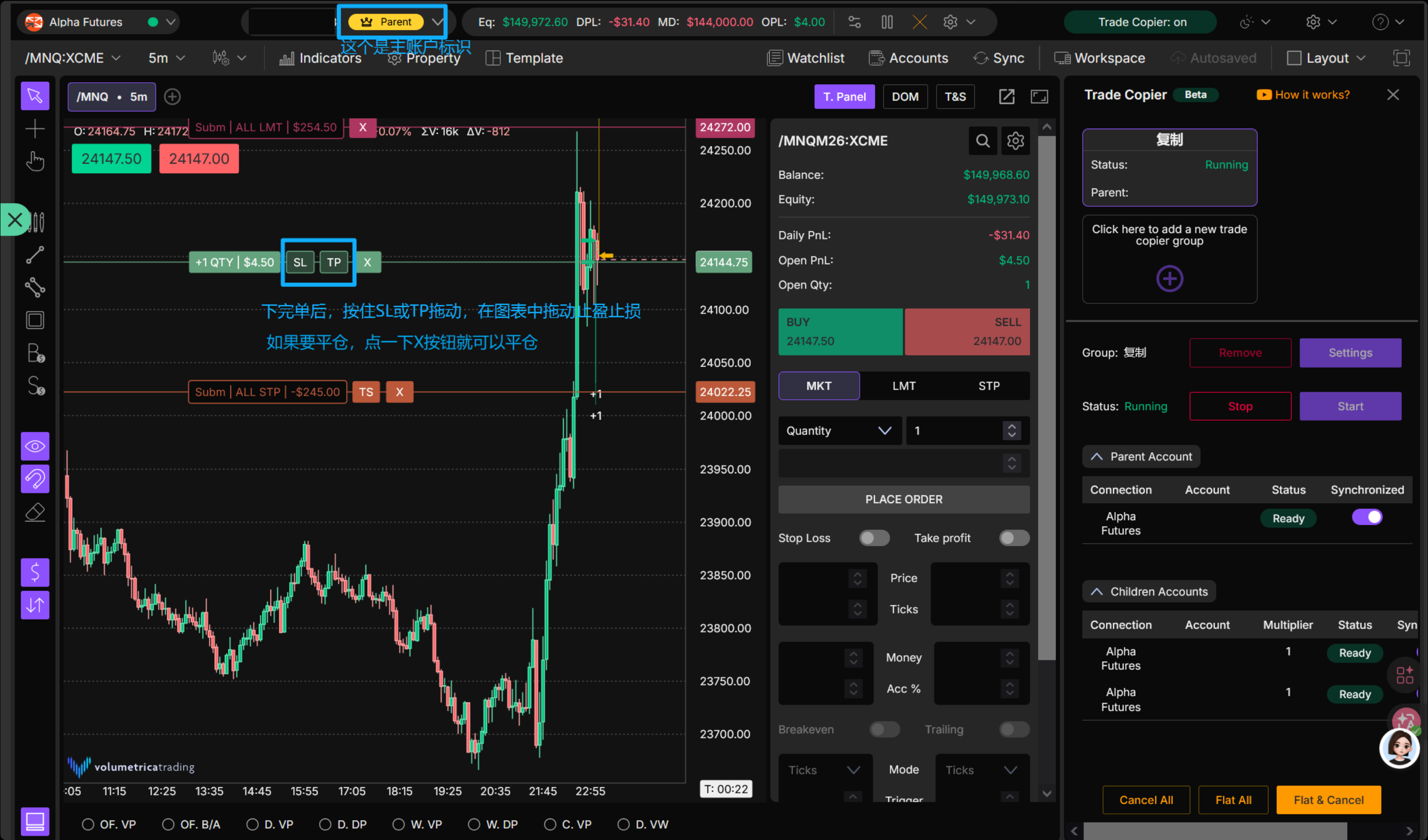Select the LMT order type tab
The image size is (1428, 840).
pos(903,385)
